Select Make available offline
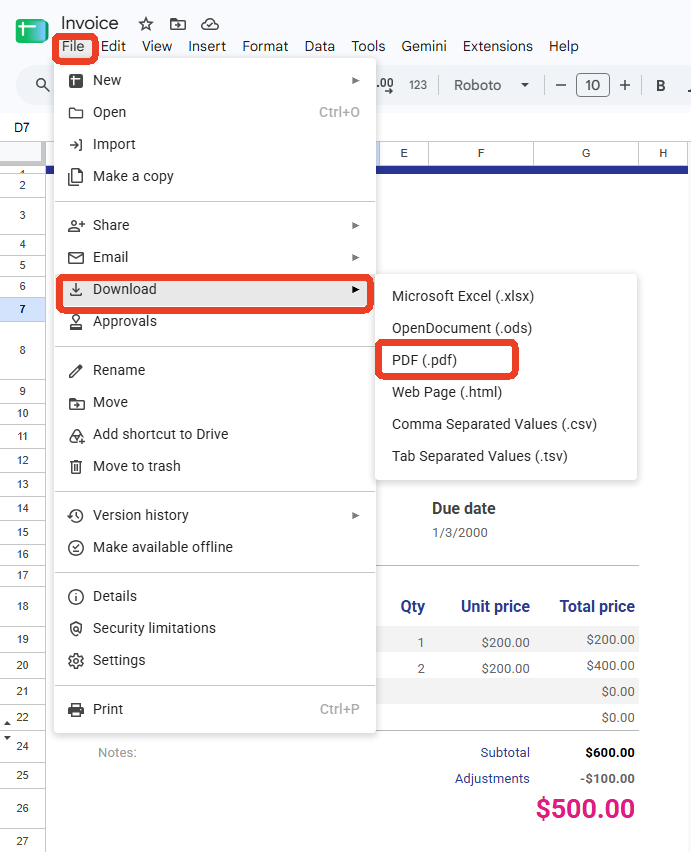Viewport: 691px width, 852px height. point(215,548)
